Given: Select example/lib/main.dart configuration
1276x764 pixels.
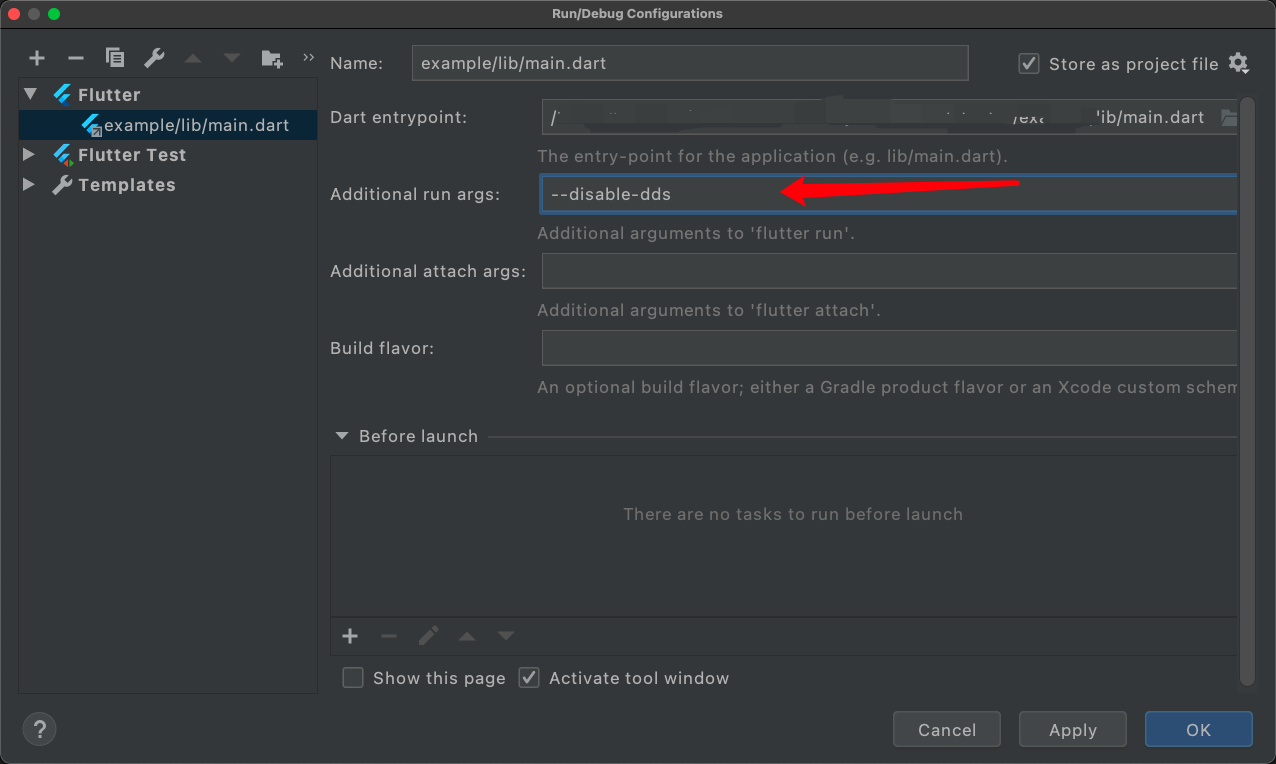Looking at the screenshot, I should (168, 125).
